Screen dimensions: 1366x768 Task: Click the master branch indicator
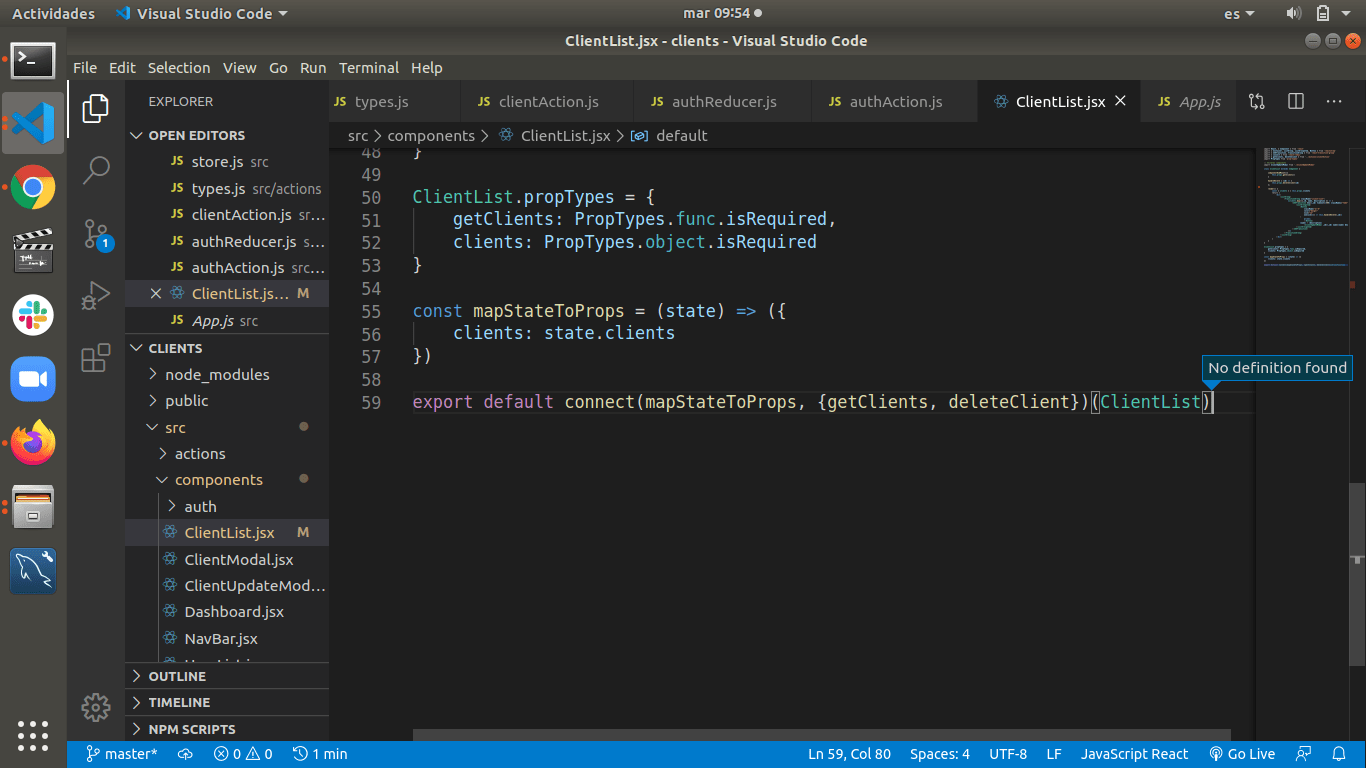pos(122,754)
